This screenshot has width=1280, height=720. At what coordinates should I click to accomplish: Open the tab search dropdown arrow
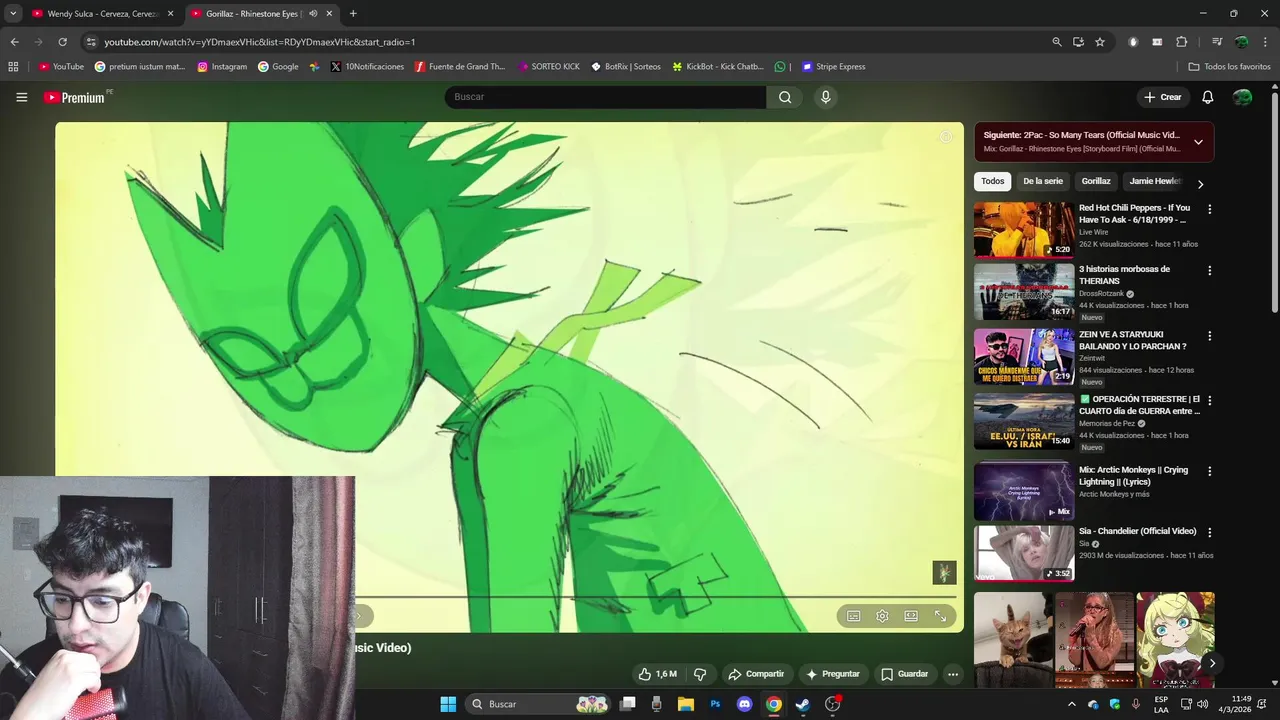pos(12,14)
